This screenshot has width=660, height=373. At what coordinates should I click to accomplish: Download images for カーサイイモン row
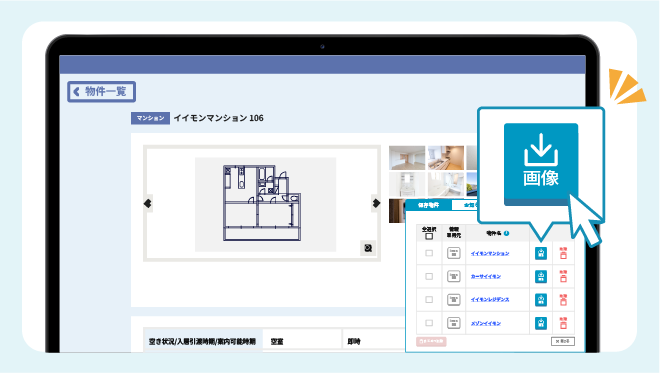541,276
